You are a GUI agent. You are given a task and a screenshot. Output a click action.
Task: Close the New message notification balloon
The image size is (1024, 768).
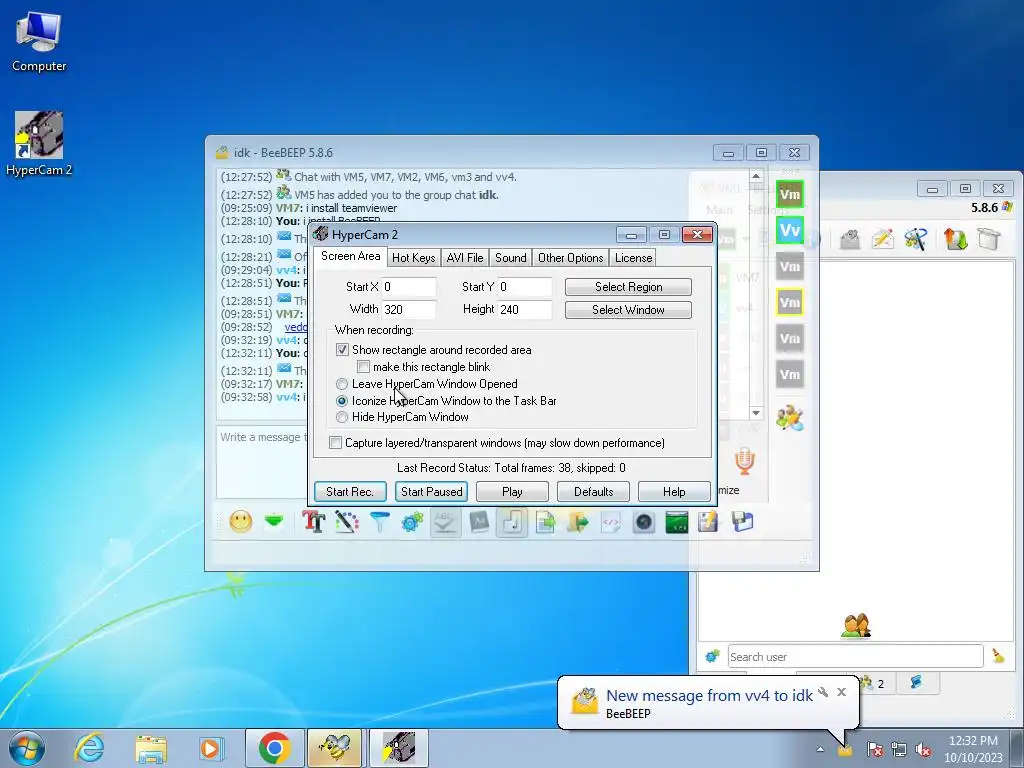coord(841,692)
